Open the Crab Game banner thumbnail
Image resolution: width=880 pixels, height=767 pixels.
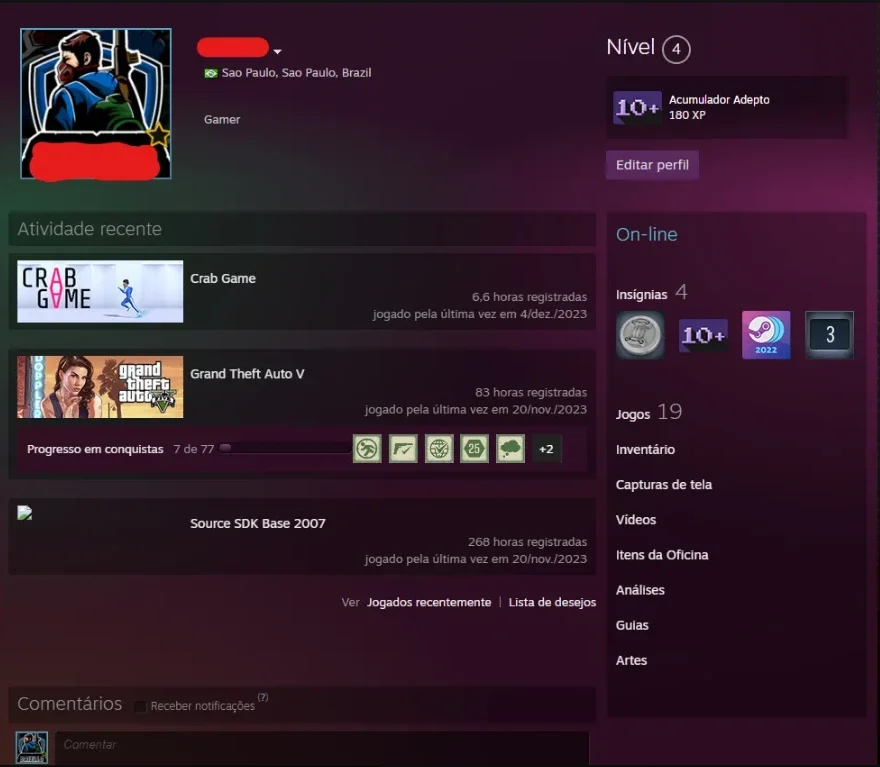click(x=100, y=291)
